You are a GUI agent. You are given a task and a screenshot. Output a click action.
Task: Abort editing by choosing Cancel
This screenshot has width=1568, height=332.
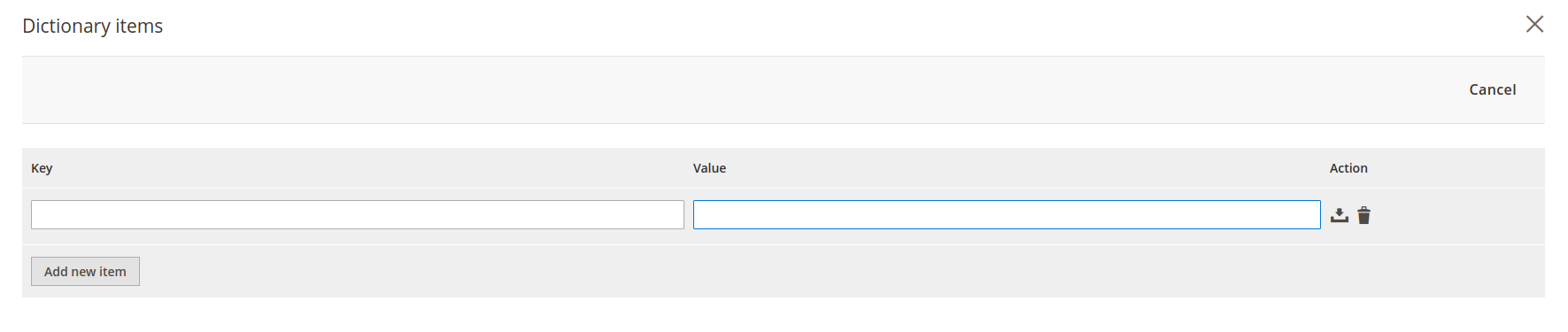(x=1492, y=89)
